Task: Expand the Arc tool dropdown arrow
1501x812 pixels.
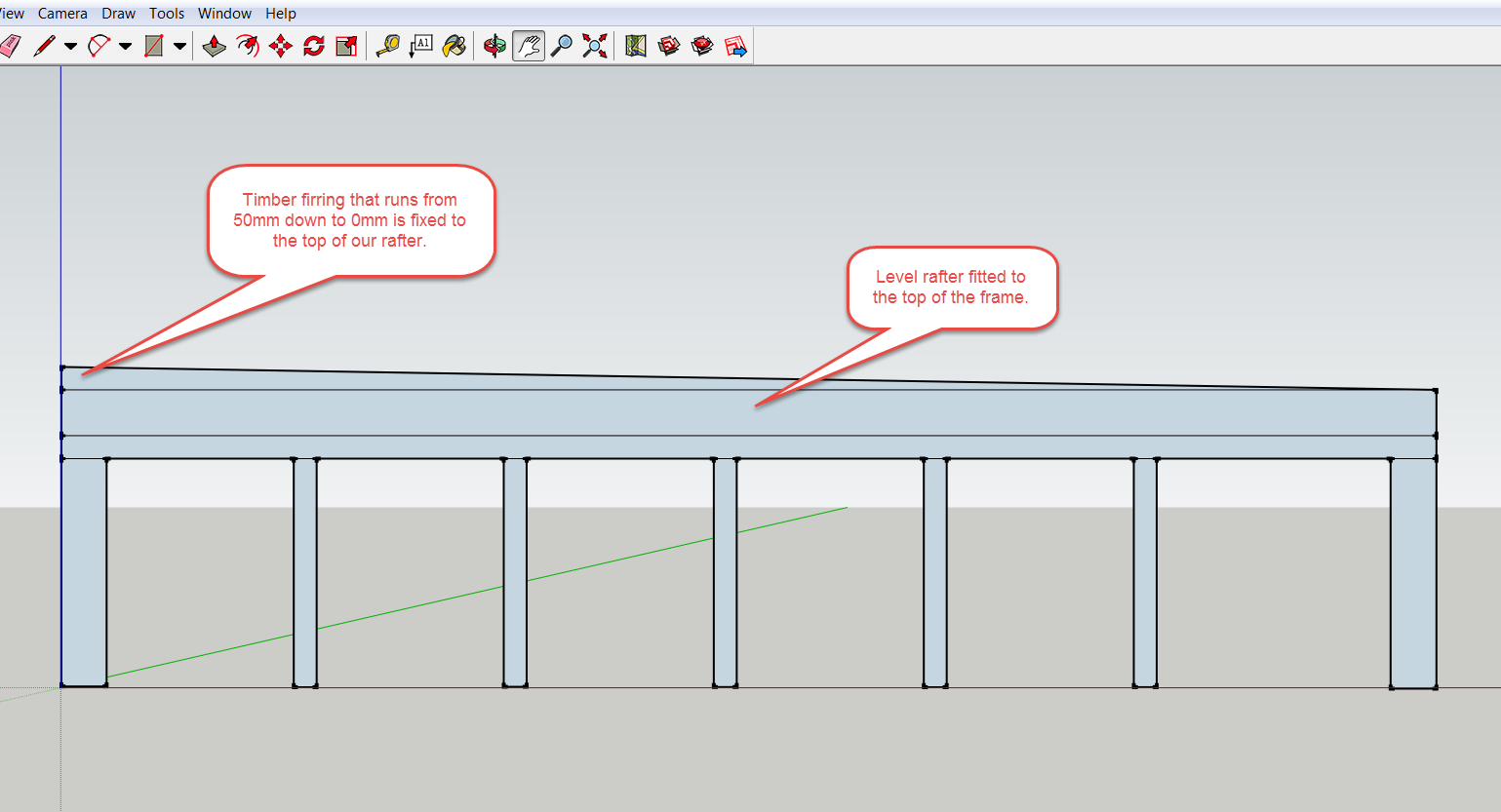Action: 125,46
